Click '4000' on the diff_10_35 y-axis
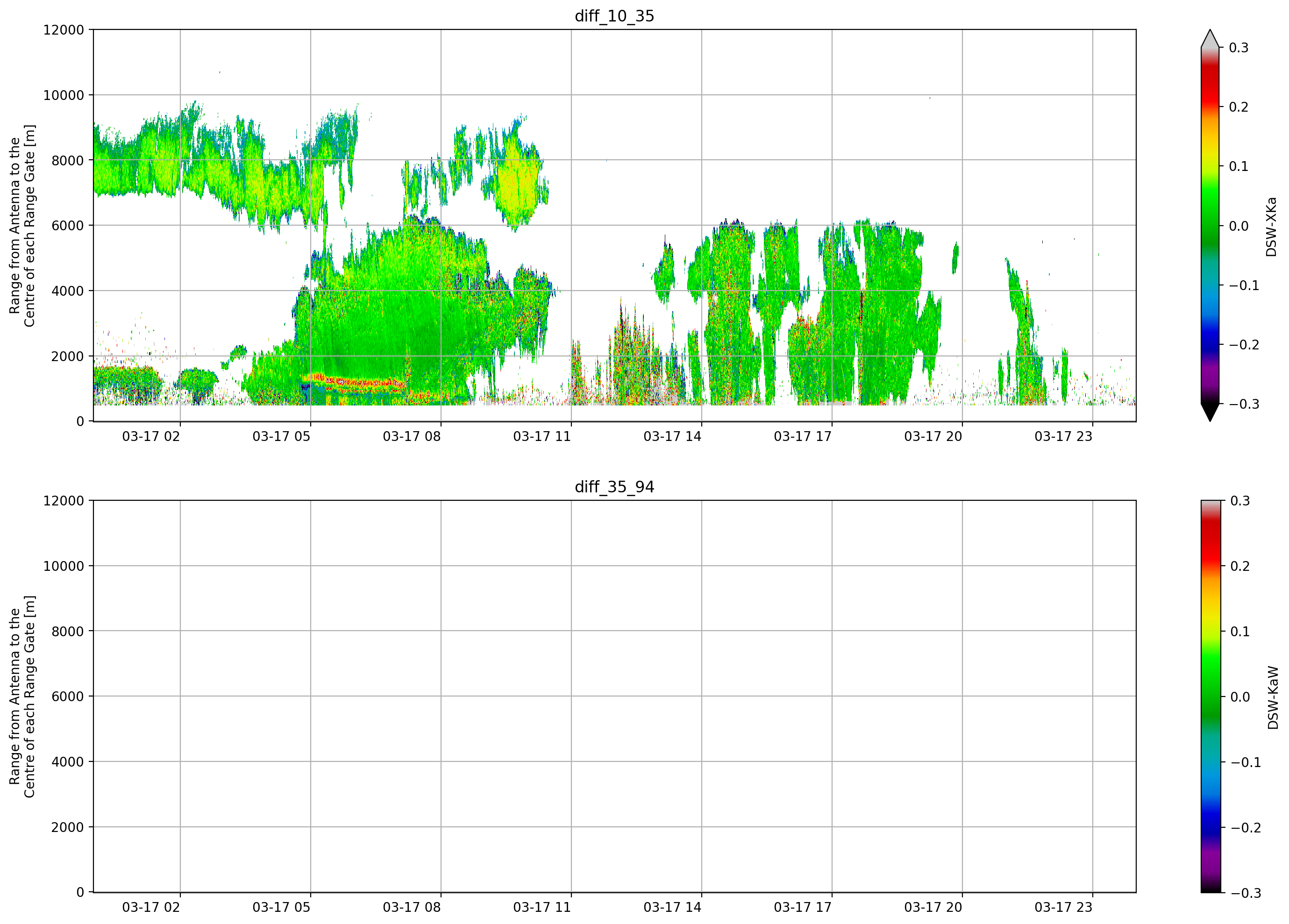 click(x=68, y=291)
